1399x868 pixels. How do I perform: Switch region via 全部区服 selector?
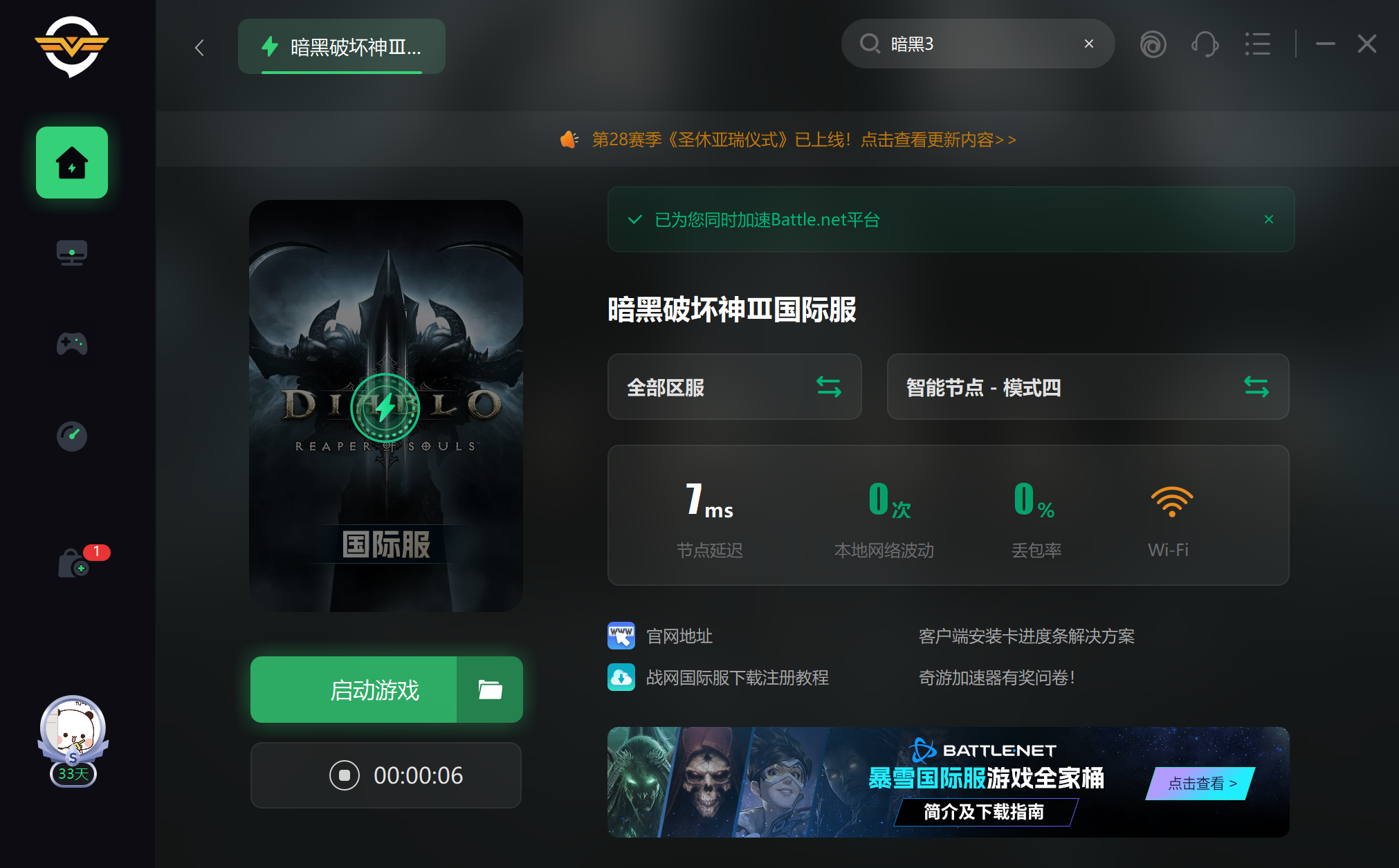(734, 387)
